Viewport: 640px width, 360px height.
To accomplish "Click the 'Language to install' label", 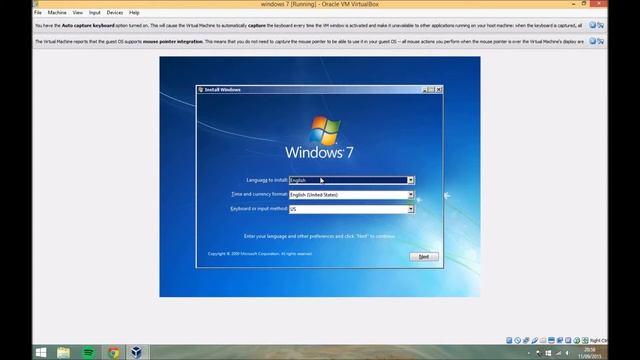I will click(x=267, y=180).
